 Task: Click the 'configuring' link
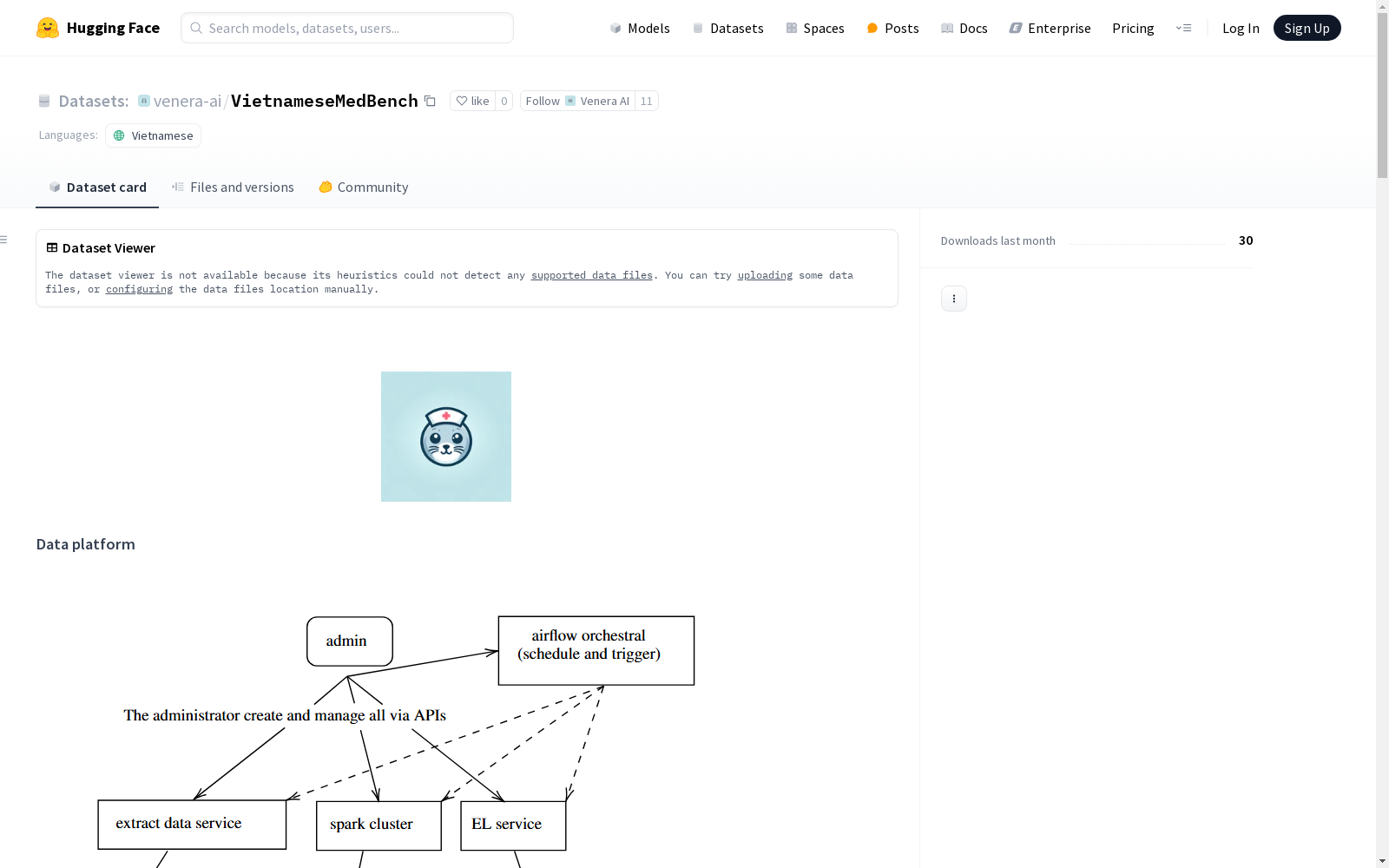pyautogui.click(x=139, y=289)
